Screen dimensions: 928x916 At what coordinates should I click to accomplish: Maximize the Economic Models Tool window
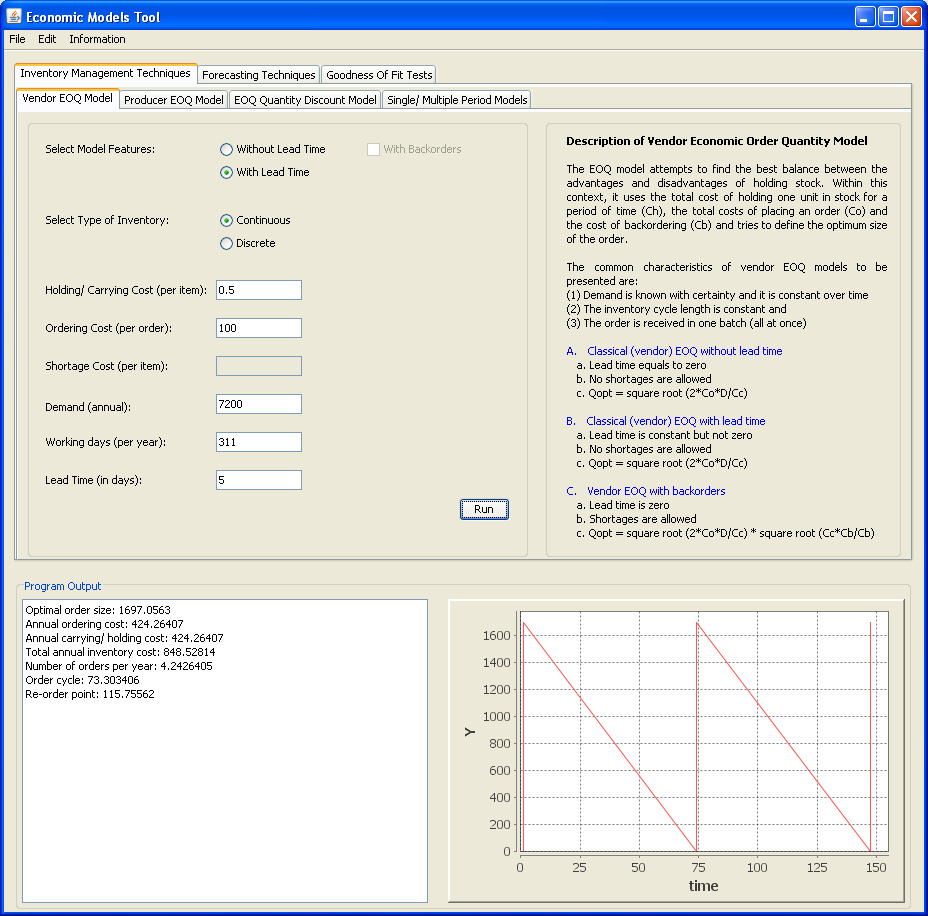click(888, 17)
